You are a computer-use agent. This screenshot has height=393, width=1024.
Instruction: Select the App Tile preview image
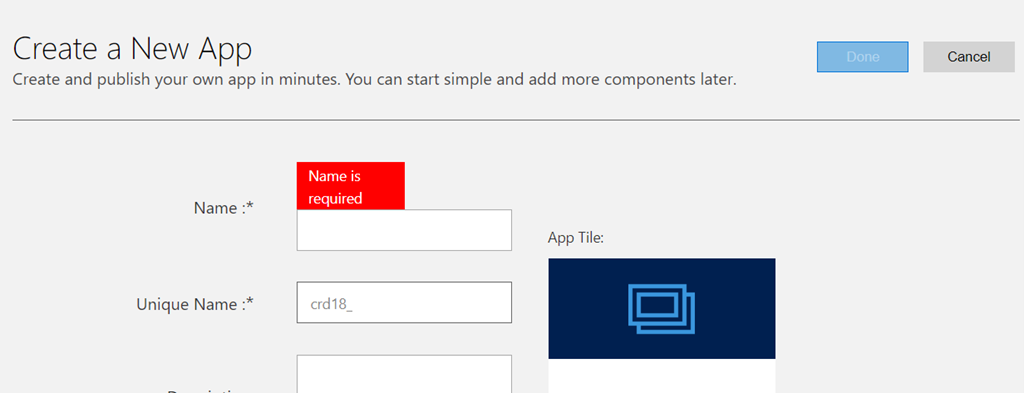click(662, 309)
